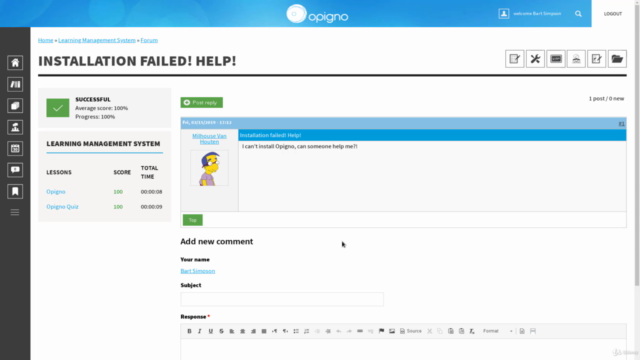Viewport: 640px width, 360px height.
Task: Click the insert image icon in editor
Action: point(392,331)
